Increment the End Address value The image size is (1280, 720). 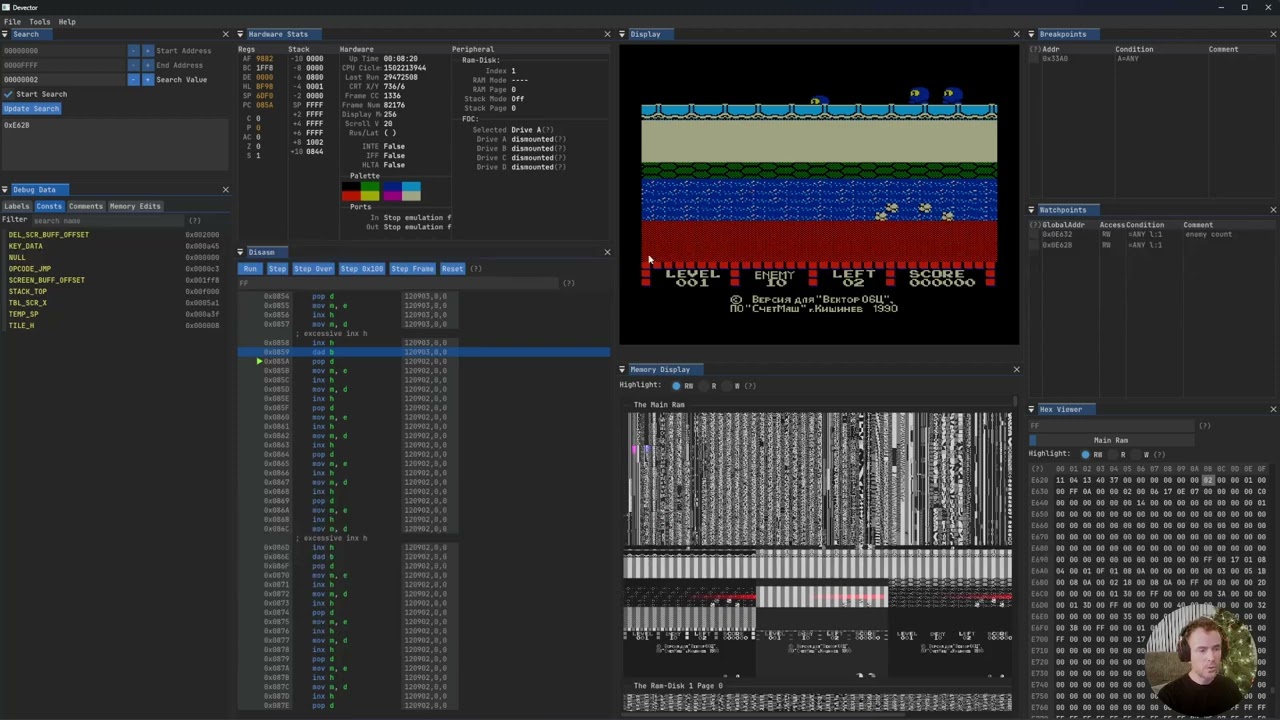148,65
